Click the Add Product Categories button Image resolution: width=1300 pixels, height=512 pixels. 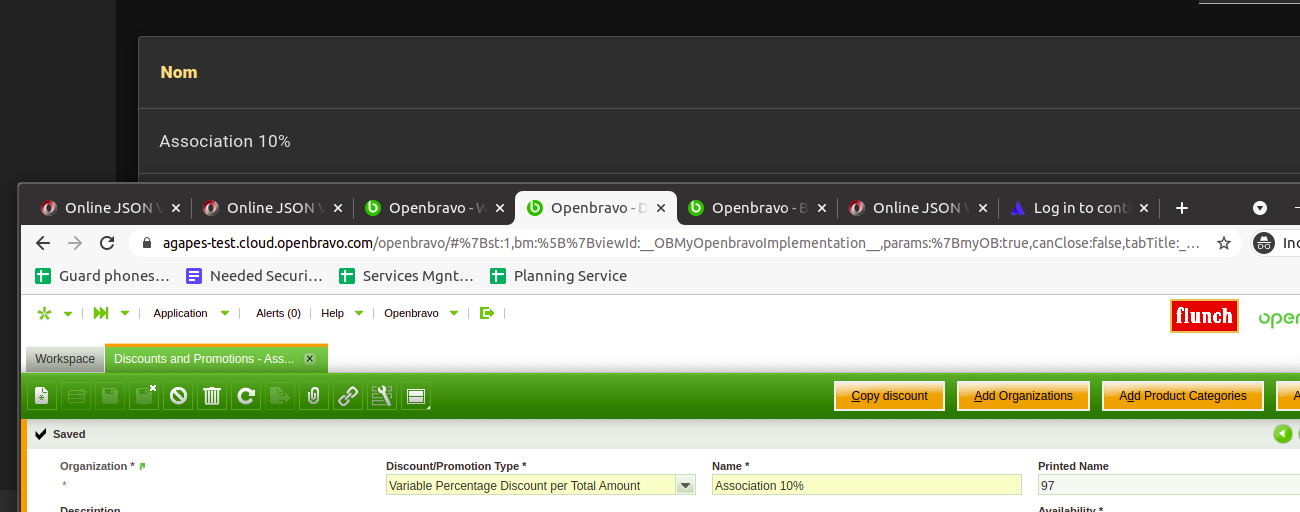click(1182, 396)
